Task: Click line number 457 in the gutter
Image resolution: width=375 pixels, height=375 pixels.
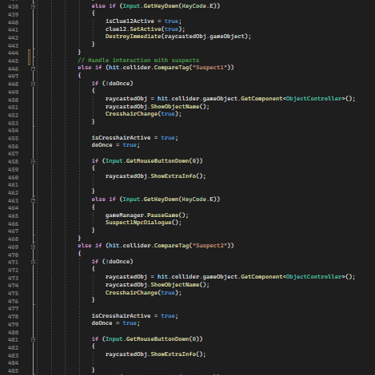Action: coord(13,154)
